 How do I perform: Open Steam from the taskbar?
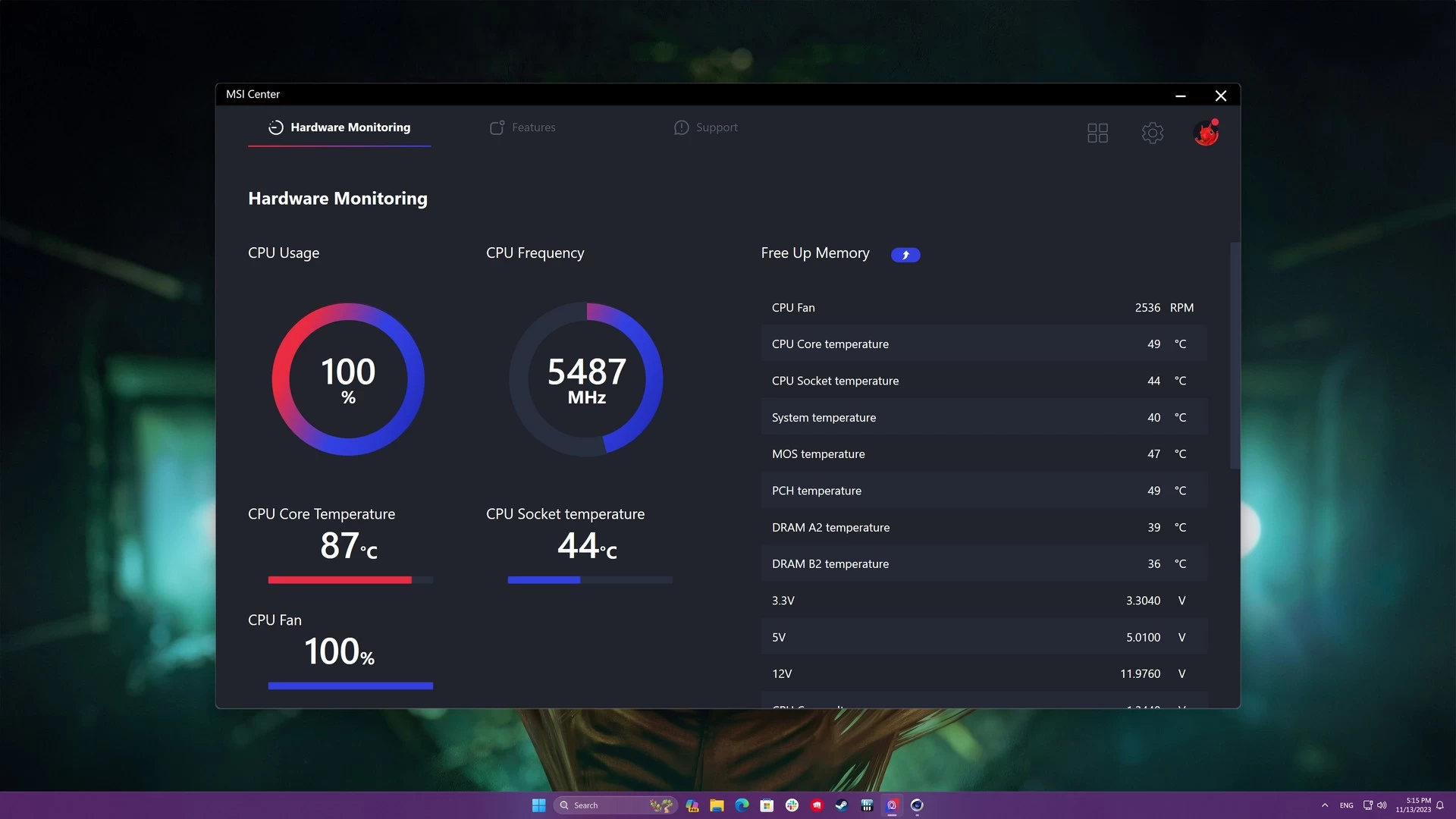click(842, 805)
